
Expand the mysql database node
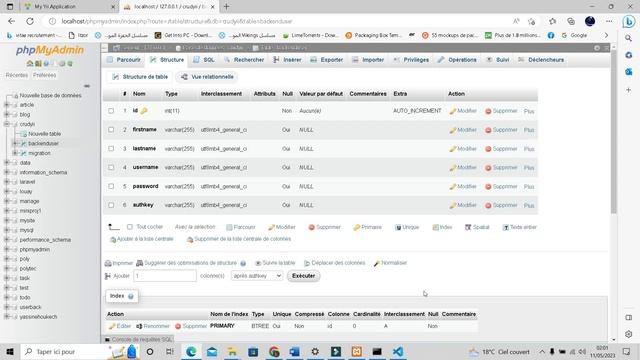click(x=7, y=230)
